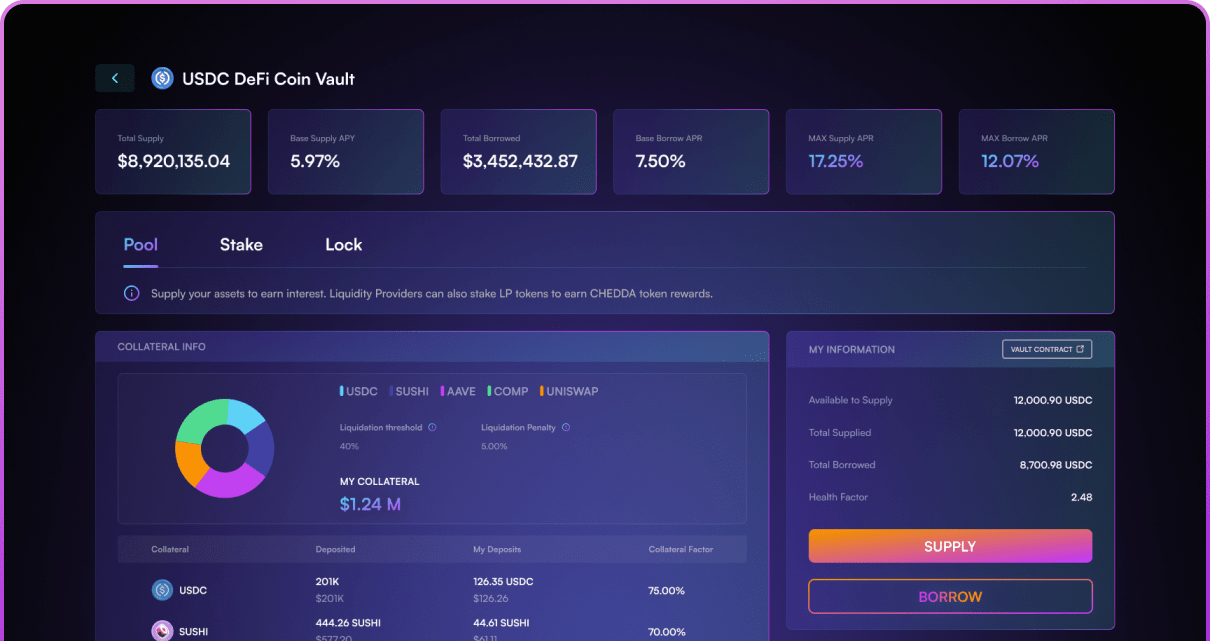Click the back arrow icon above the vault name
The width and height of the screenshot is (1210, 641).
tap(114, 77)
